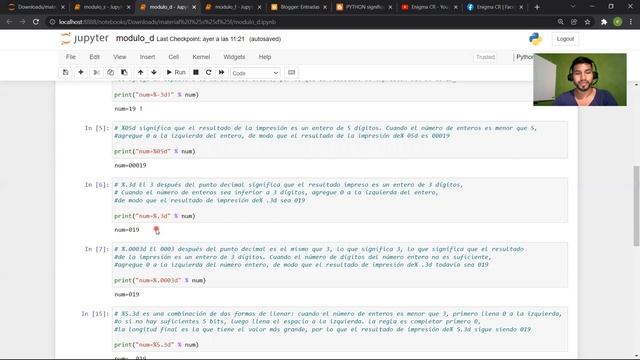
Task: Switch to the Downloads browser tab
Action: [37, 7]
